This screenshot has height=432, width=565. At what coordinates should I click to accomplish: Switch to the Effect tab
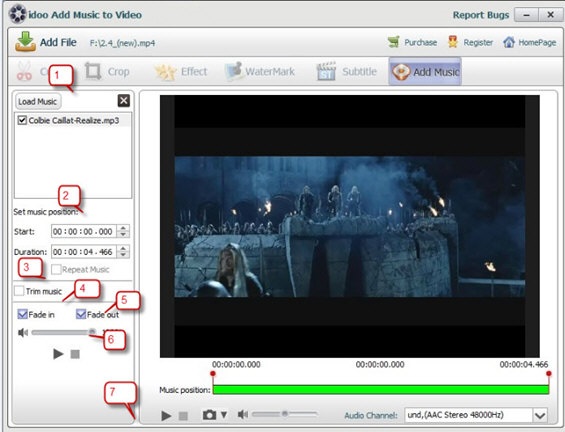click(181, 72)
